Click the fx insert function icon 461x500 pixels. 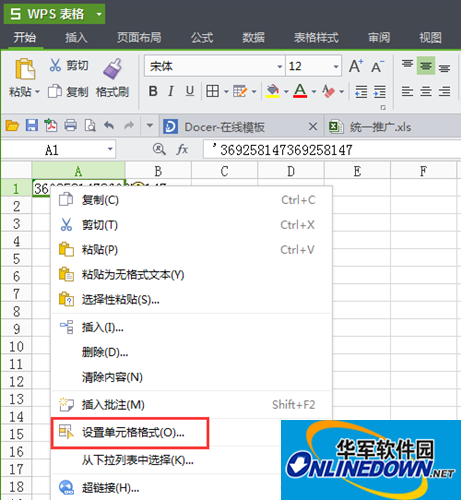tap(182, 149)
